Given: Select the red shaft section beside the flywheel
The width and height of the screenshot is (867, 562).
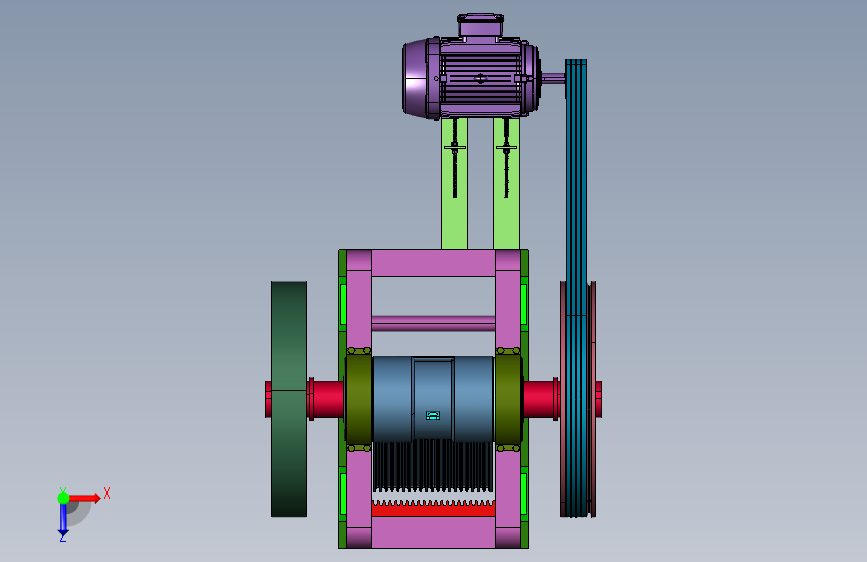Looking at the screenshot, I should [328, 399].
